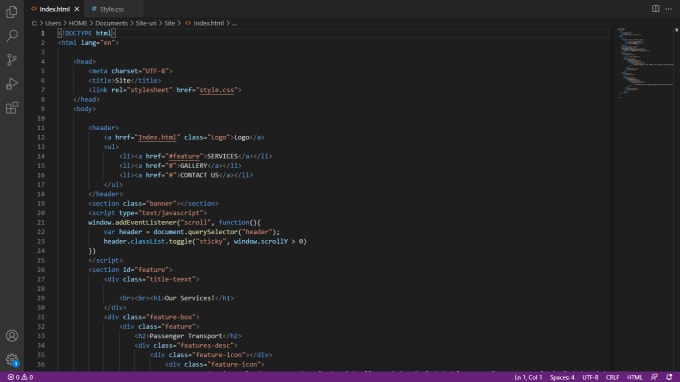Click line number 11 in the gutter
The image size is (680, 382).
[x=41, y=127]
